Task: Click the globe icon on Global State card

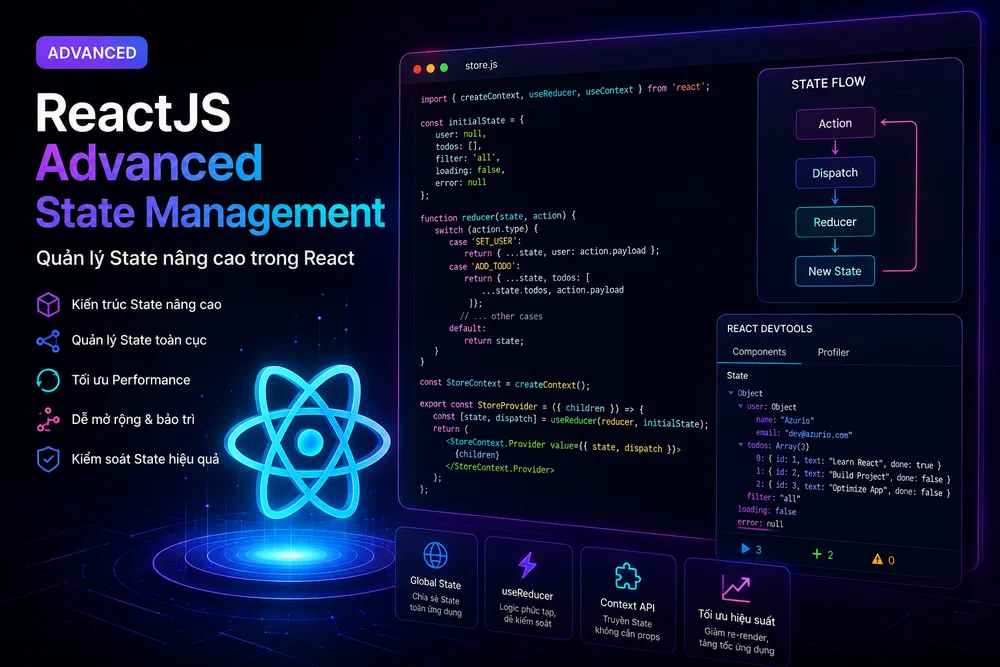Action: pyautogui.click(x=436, y=555)
